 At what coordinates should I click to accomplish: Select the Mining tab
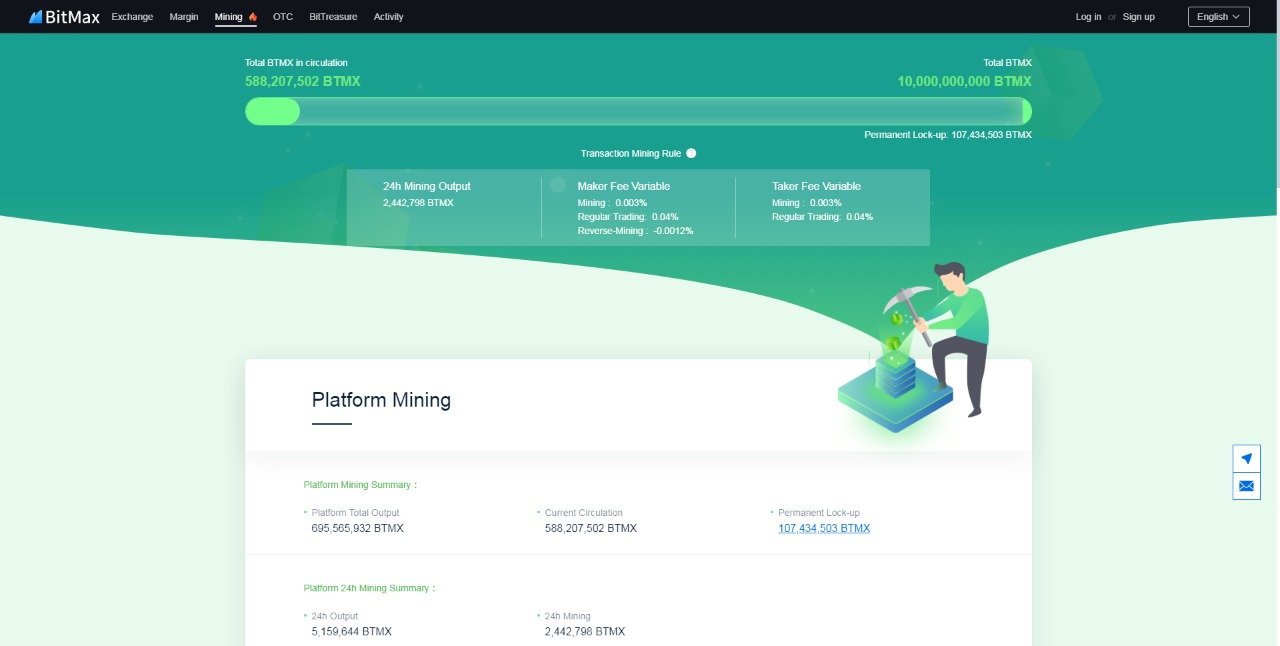tap(229, 17)
